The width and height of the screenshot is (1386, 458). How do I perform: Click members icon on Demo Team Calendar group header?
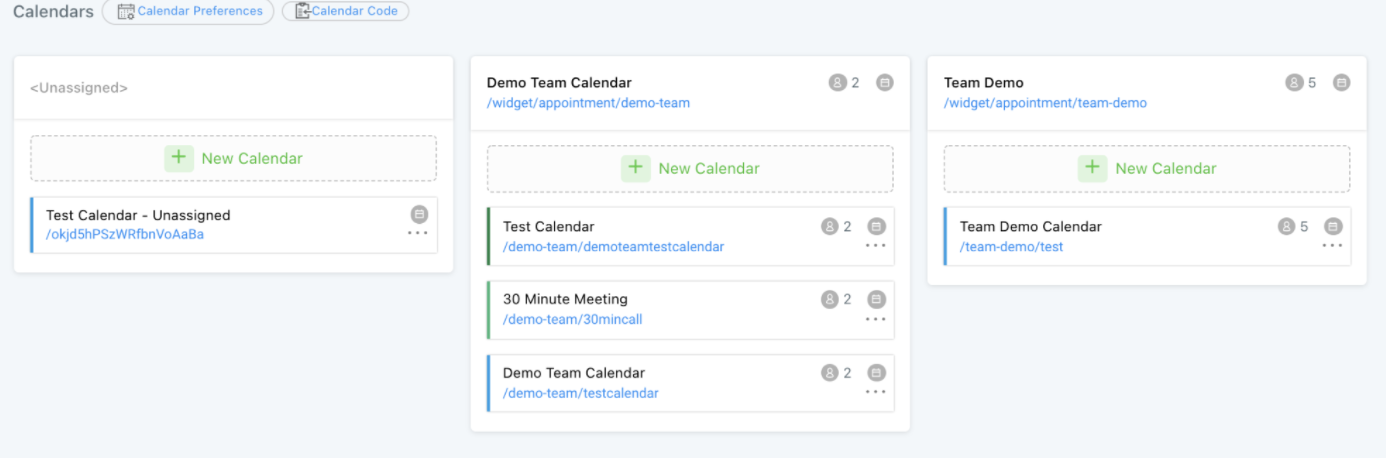pyautogui.click(x=837, y=83)
